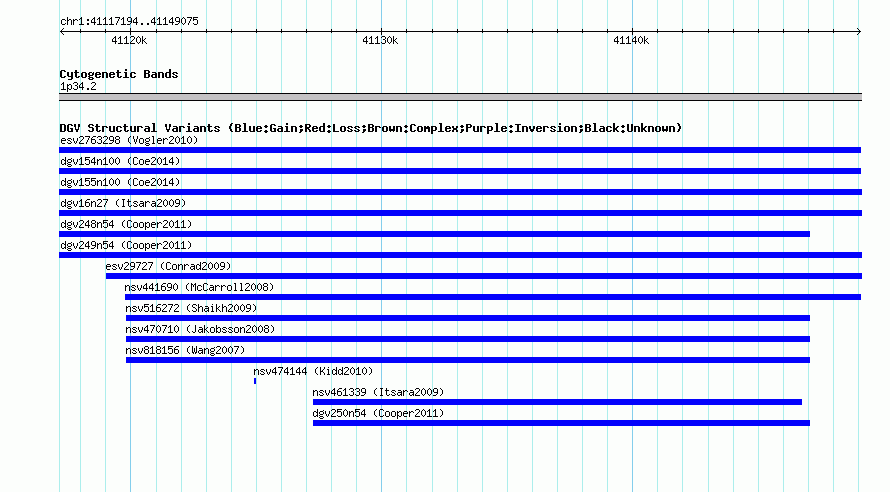Open variant dgv249n54 (Cooper2011)
This screenshot has width=890, height=492.
(x=126, y=245)
